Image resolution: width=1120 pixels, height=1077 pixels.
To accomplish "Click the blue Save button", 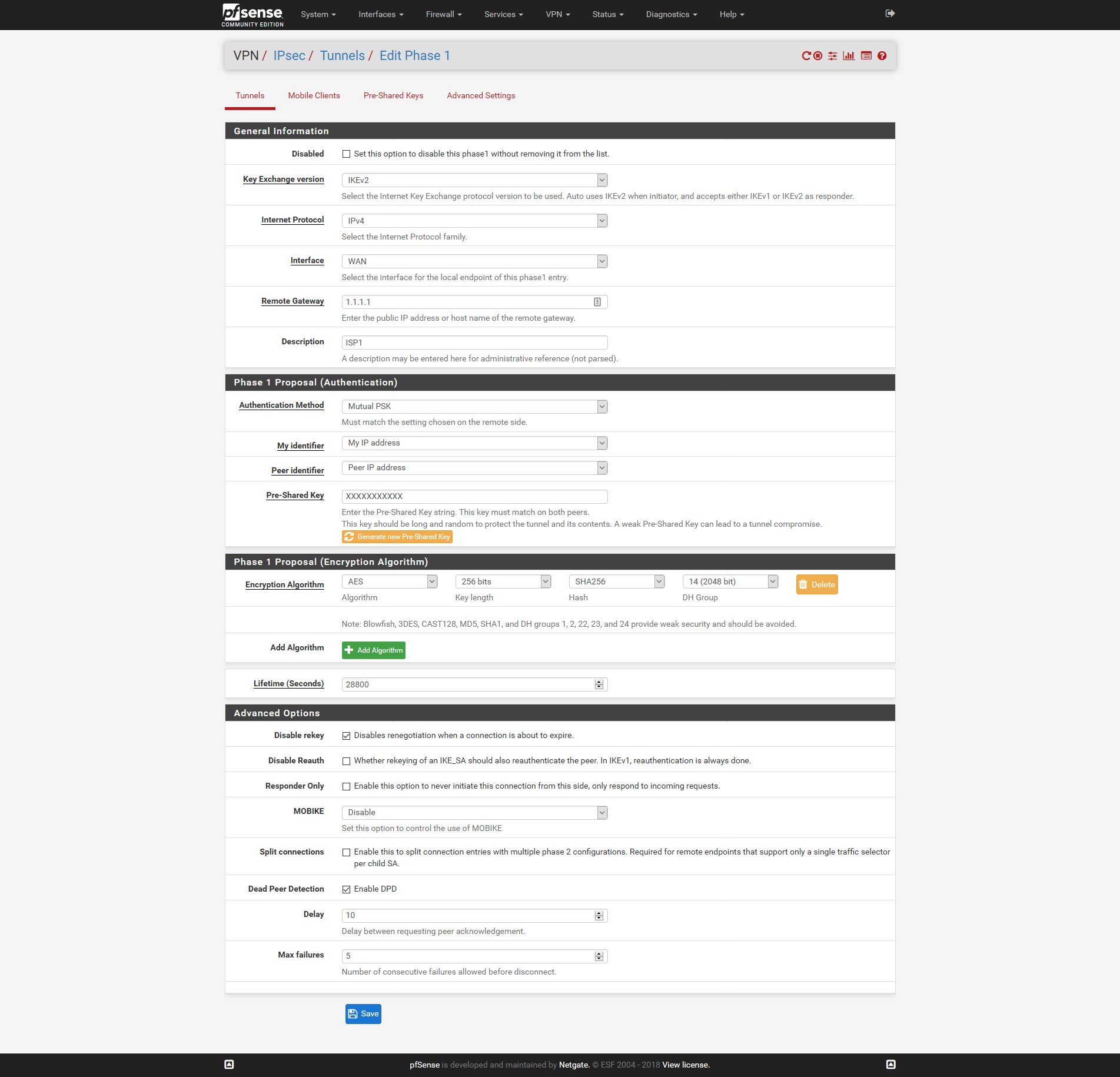I will [363, 1013].
